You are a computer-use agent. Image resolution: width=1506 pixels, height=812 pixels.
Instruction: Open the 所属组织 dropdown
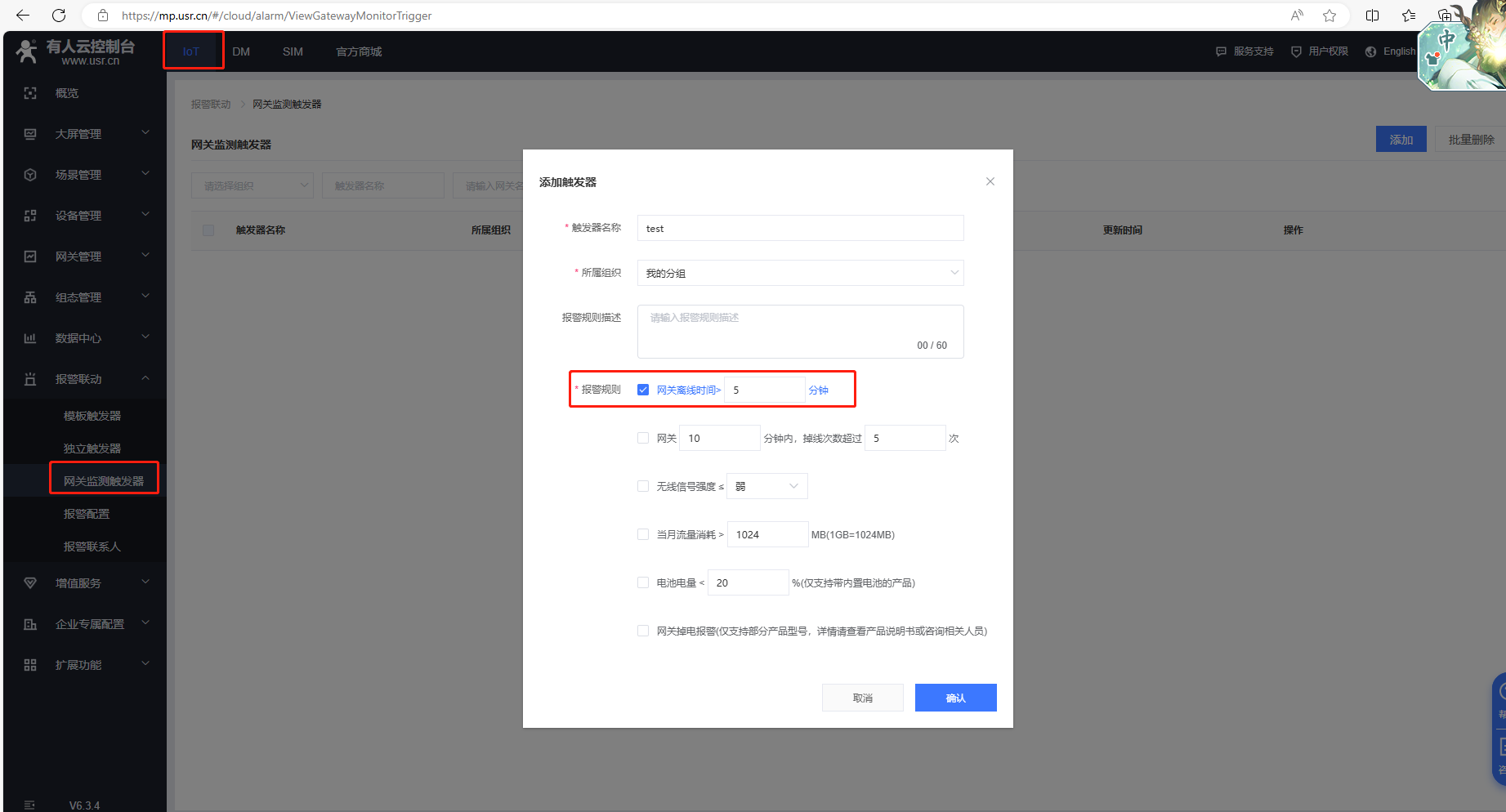point(799,273)
